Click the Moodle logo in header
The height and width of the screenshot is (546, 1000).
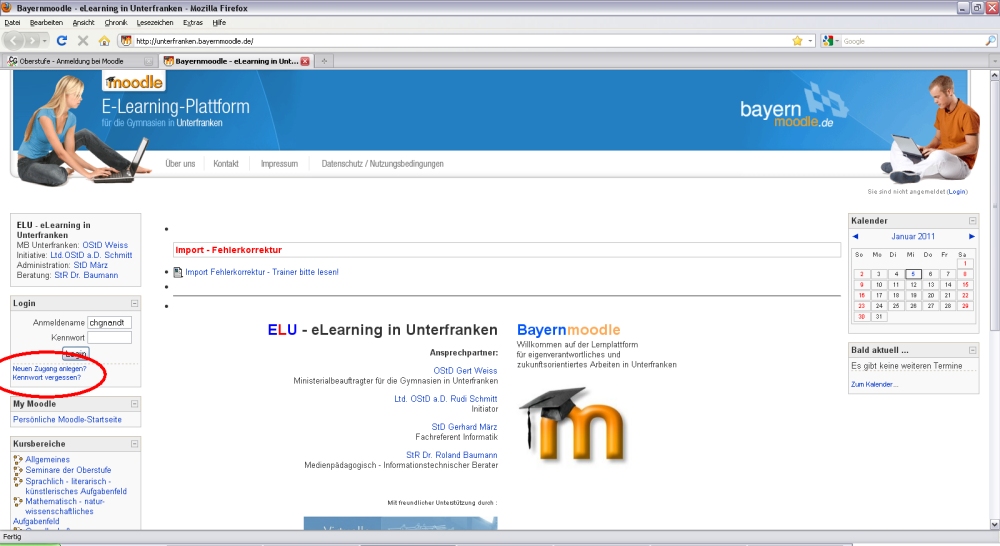pyautogui.click(x=134, y=82)
